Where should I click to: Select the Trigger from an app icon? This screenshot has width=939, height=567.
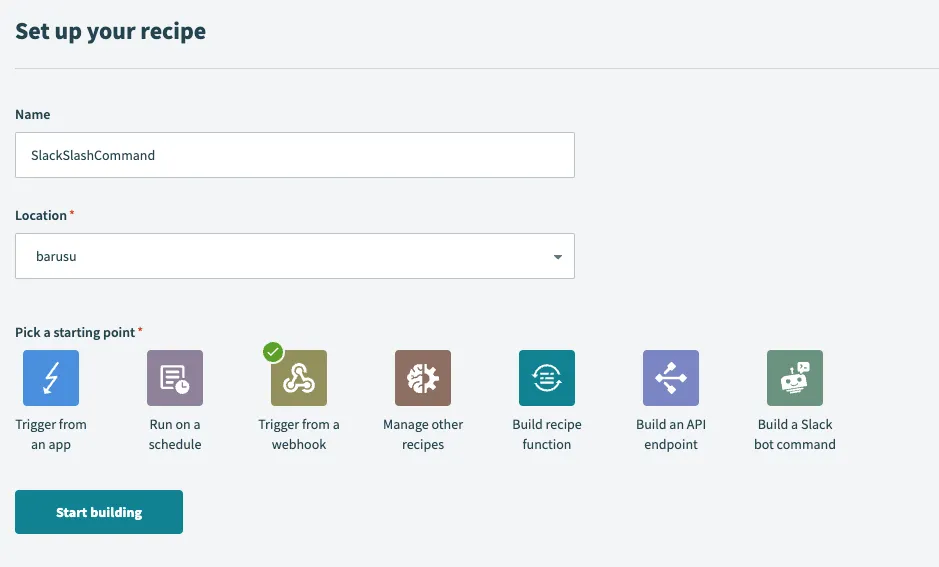tap(51, 378)
